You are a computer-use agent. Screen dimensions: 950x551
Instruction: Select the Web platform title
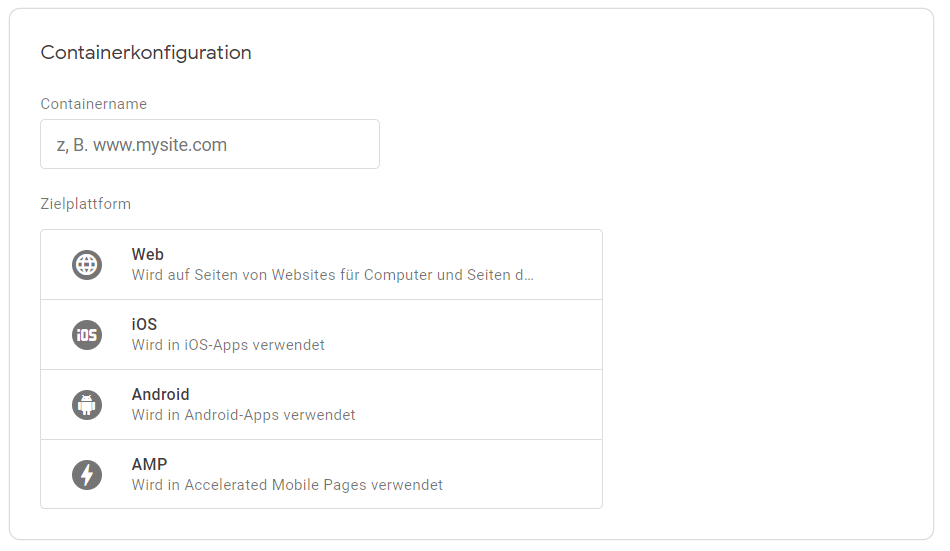pyautogui.click(x=148, y=254)
